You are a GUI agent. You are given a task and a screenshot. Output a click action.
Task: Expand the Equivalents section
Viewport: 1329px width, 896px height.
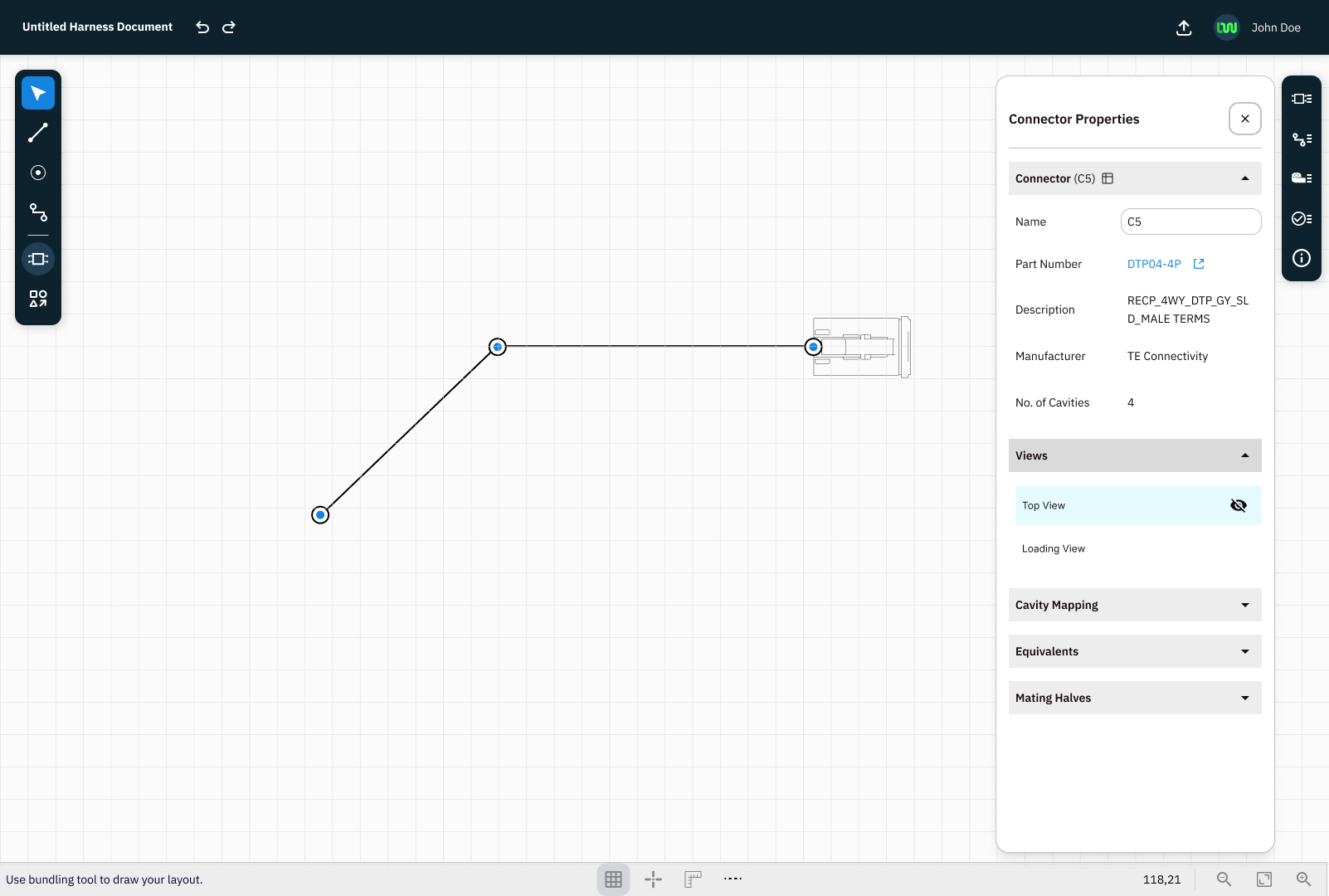1245,651
